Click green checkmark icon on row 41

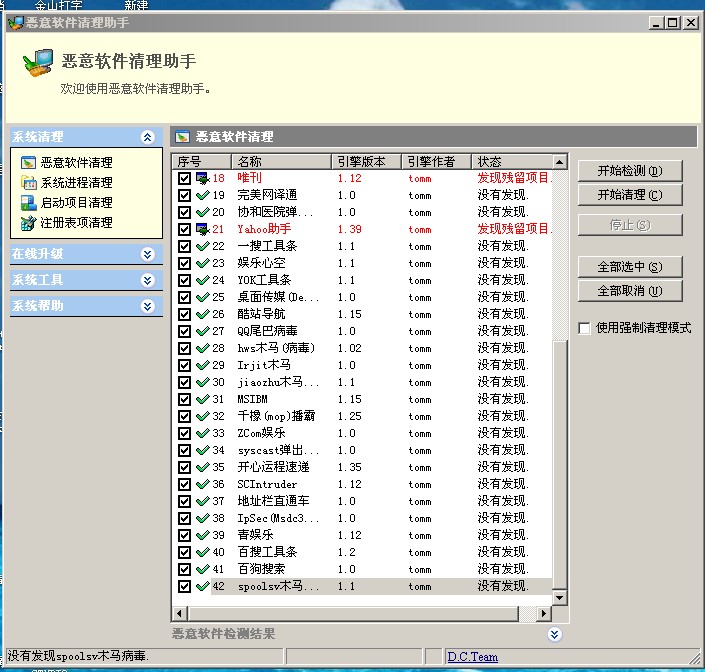pyautogui.click(x=203, y=569)
